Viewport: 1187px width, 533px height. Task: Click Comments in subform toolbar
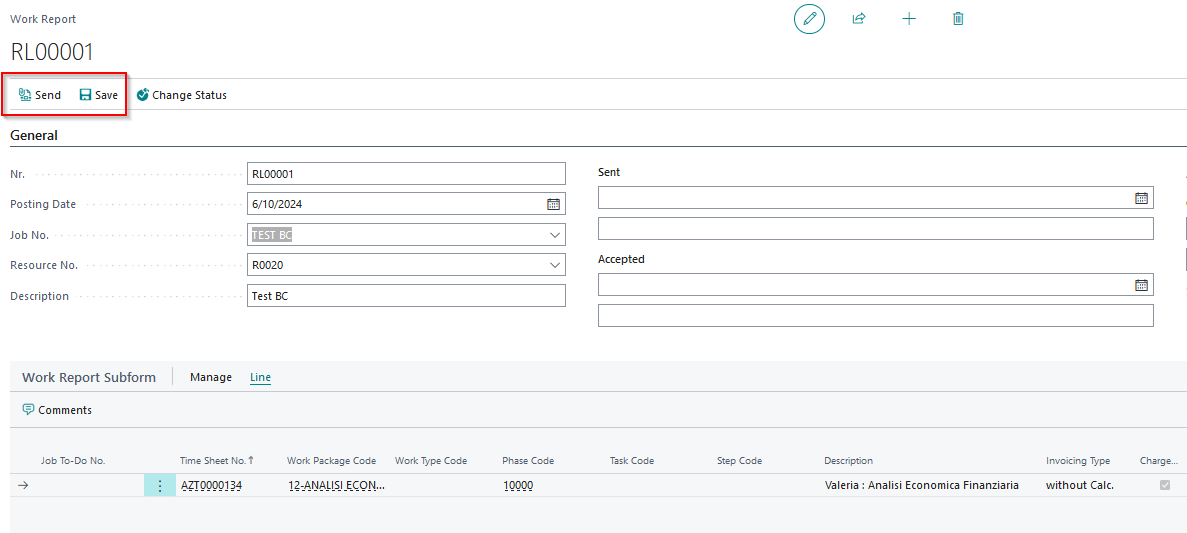(58, 410)
